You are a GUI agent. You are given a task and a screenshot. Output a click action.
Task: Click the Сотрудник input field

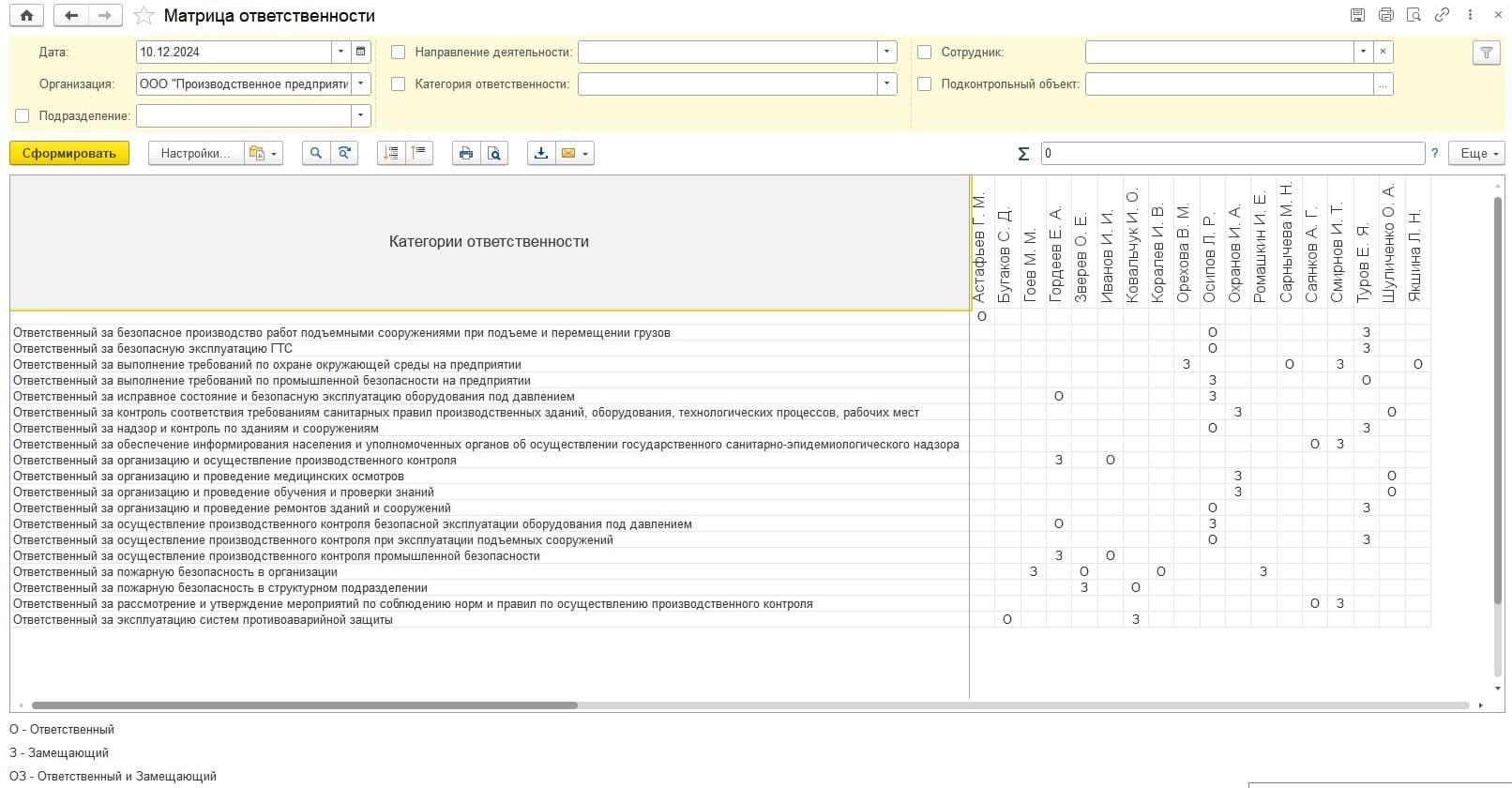(1219, 52)
